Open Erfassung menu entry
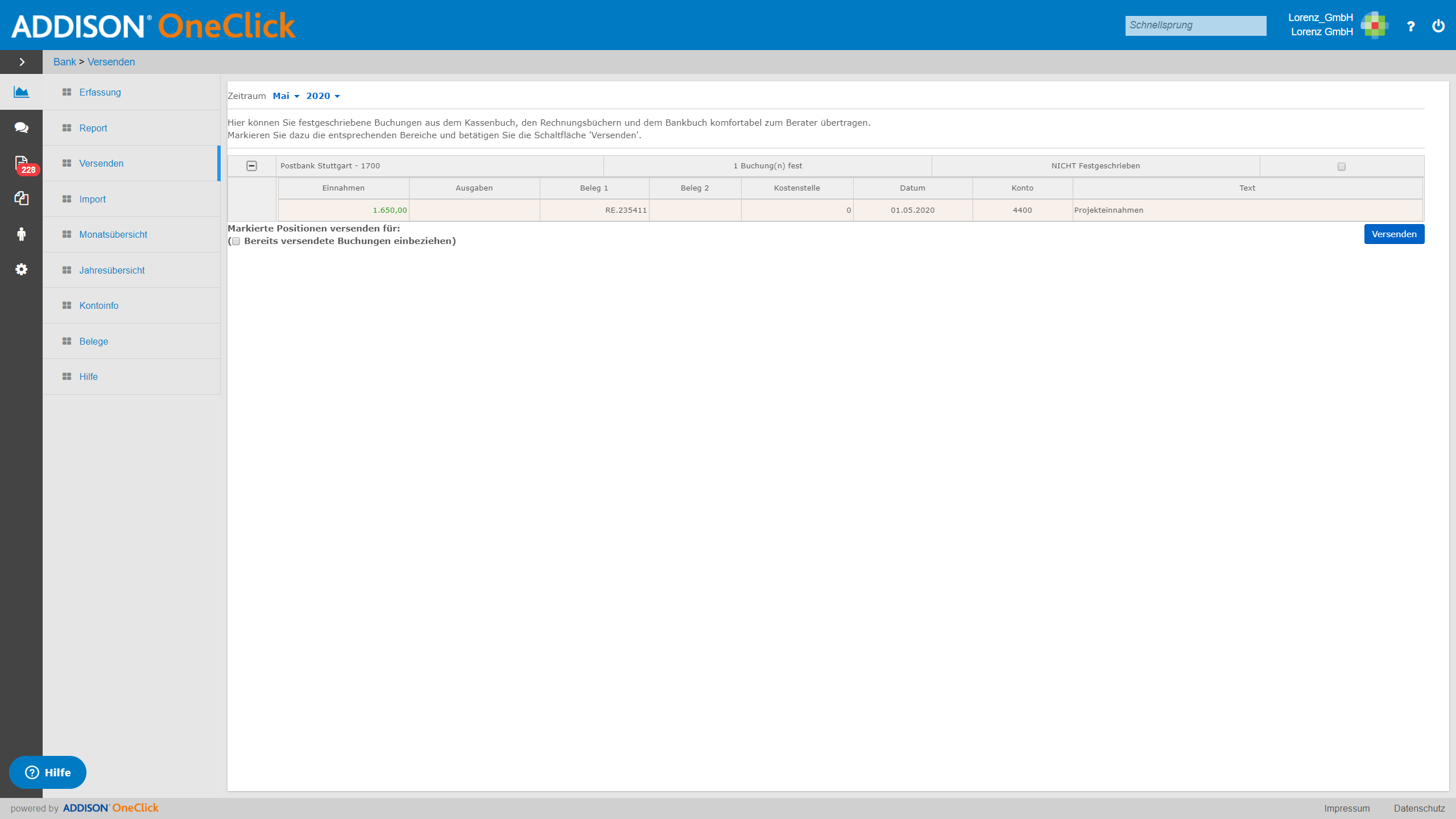The width and height of the screenshot is (1456, 819). pyautogui.click(x=131, y=92)
